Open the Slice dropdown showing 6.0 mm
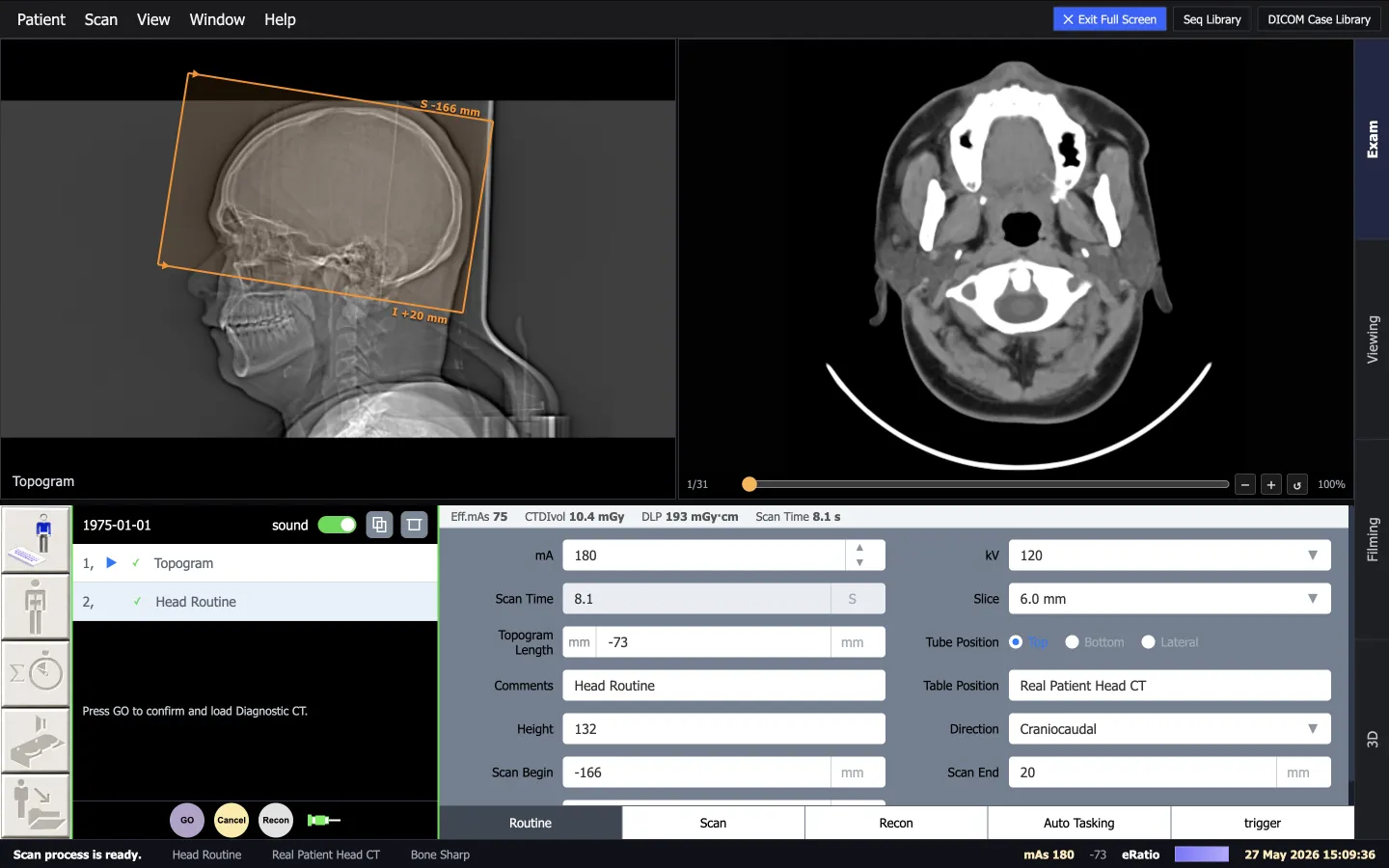Viewport: 1389px width, 868px height. (x=1170, y=599)
